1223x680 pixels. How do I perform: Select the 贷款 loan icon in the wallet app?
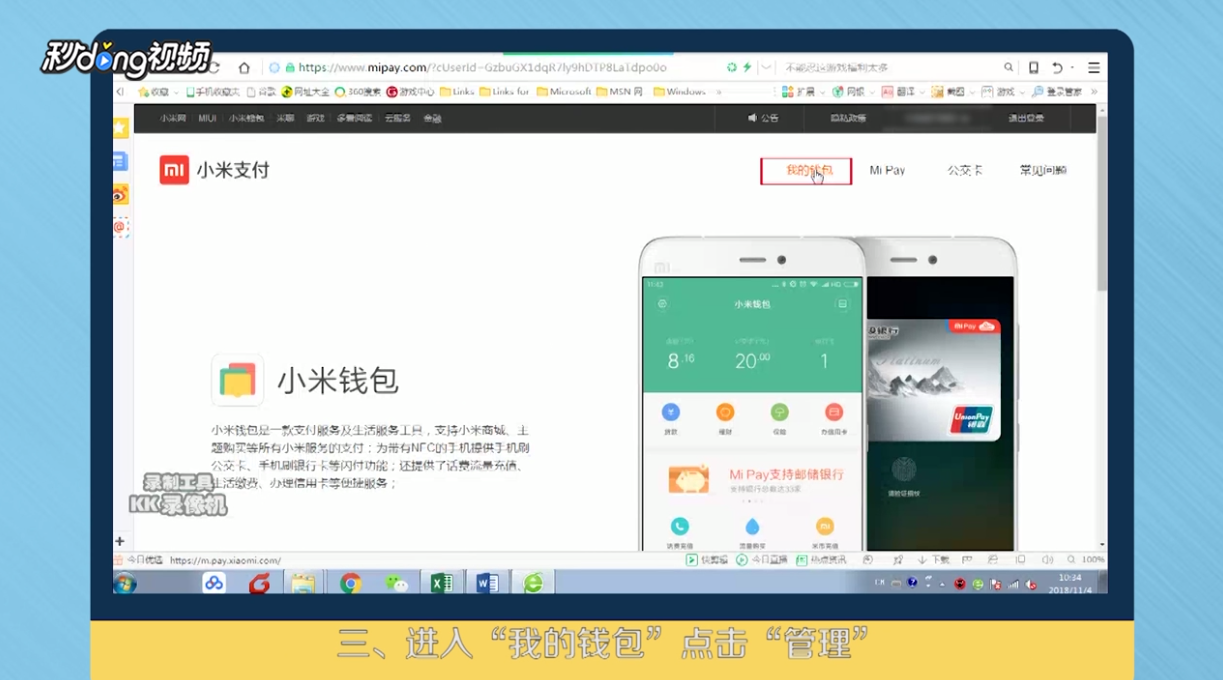pos(671,412)
